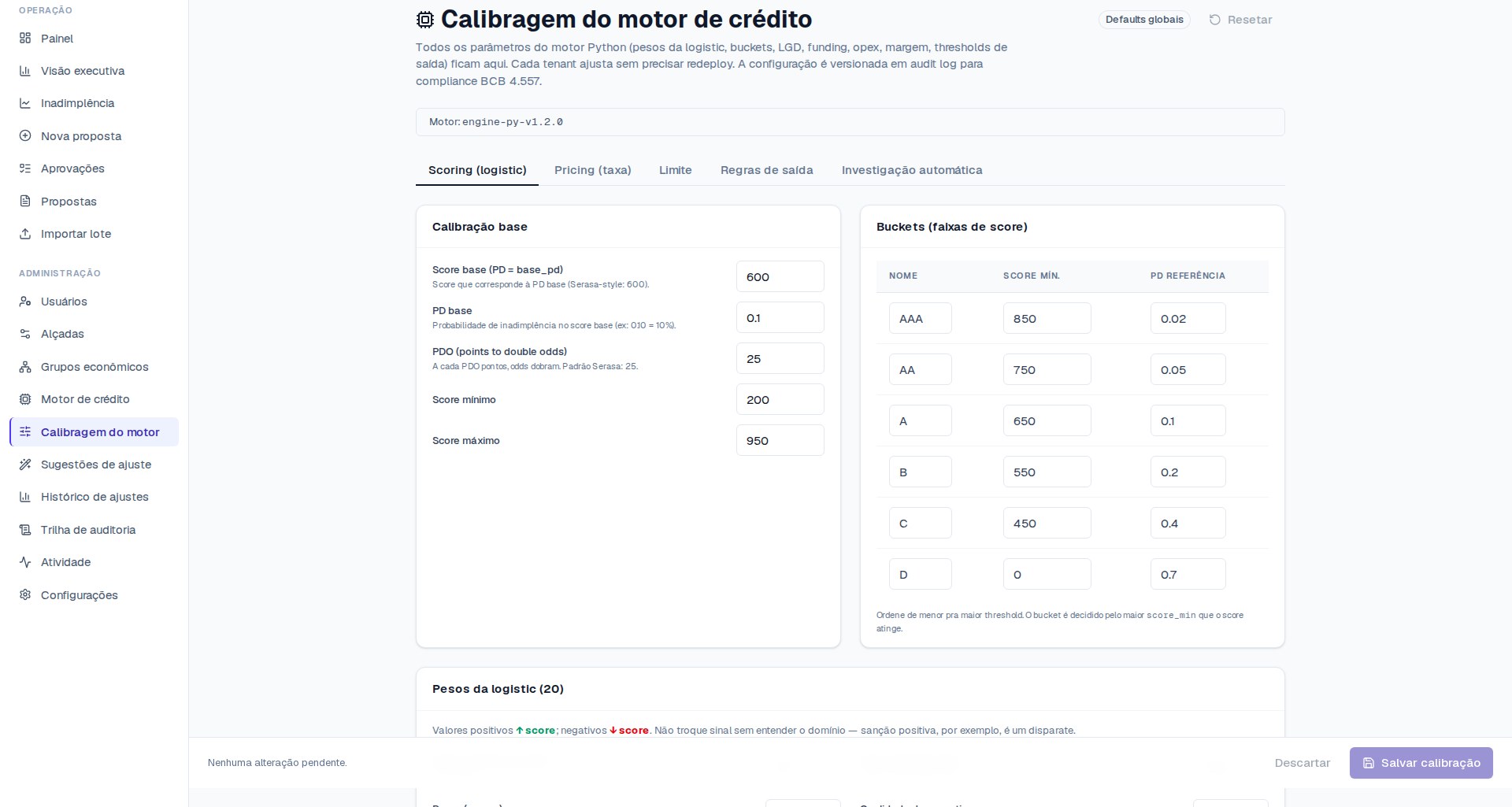The image size is (1512, 807).
Task: Click the reset arrow icon beside Resetar
Action: coord(1215,20)
